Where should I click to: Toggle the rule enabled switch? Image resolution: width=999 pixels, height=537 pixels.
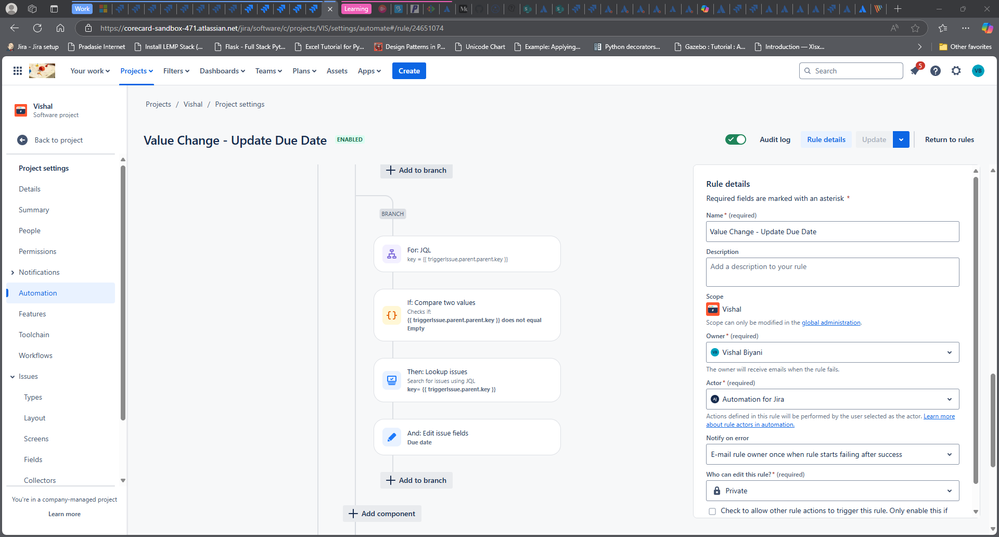pos(735,140)
